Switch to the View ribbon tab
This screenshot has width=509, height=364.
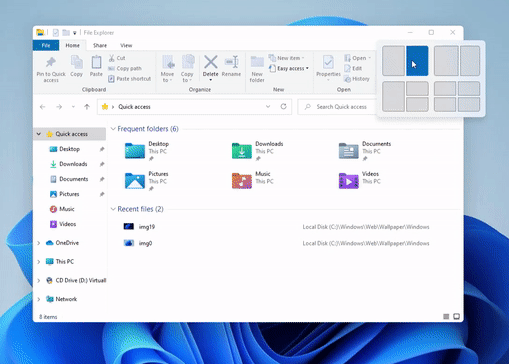coord(126,45)
